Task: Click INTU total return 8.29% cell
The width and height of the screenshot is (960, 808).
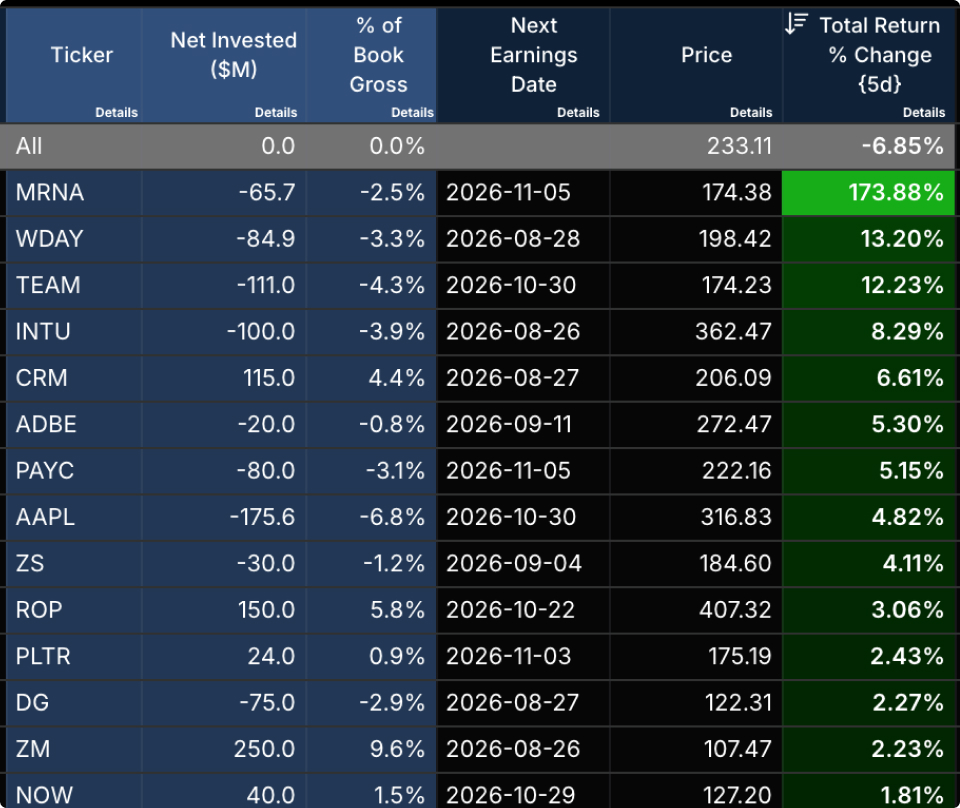Action: (x=868, y=332)
